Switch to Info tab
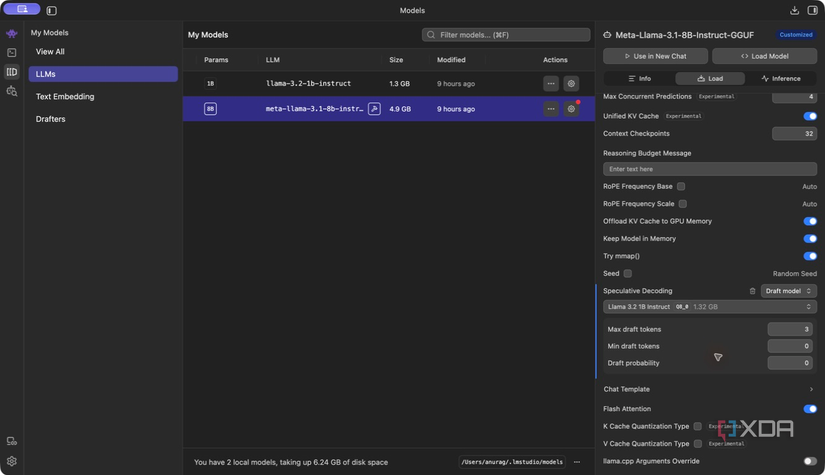Viewport: 825px width, 475px height. (639, 78)
